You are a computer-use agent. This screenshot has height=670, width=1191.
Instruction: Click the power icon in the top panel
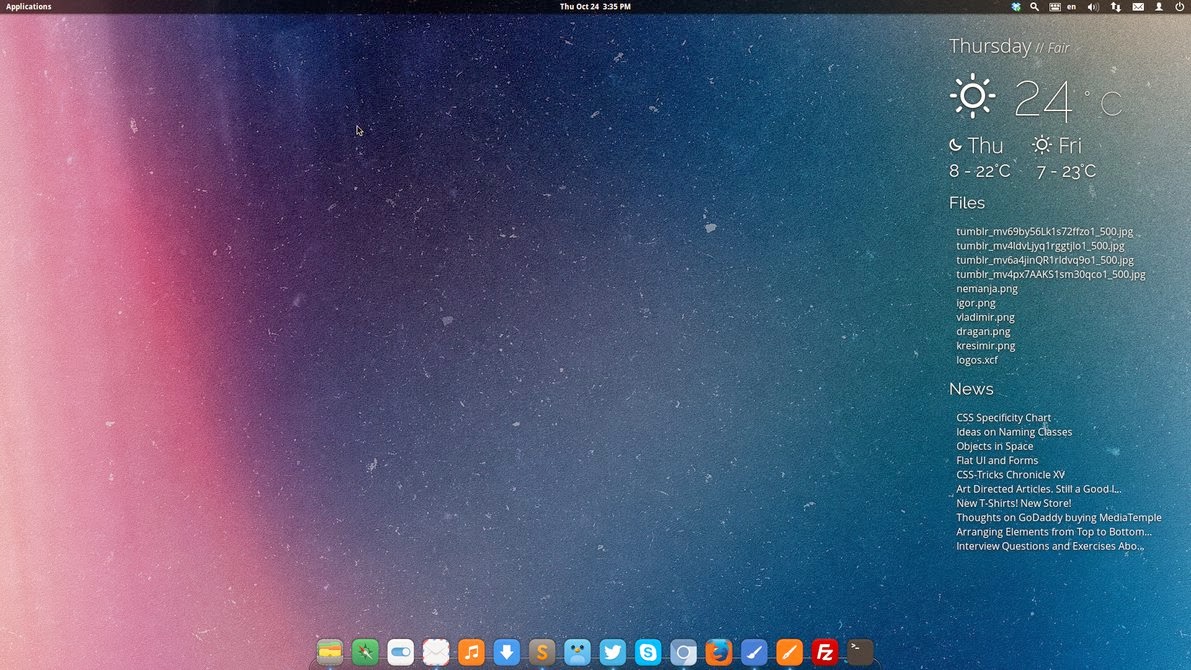[x=1179, y=7]
